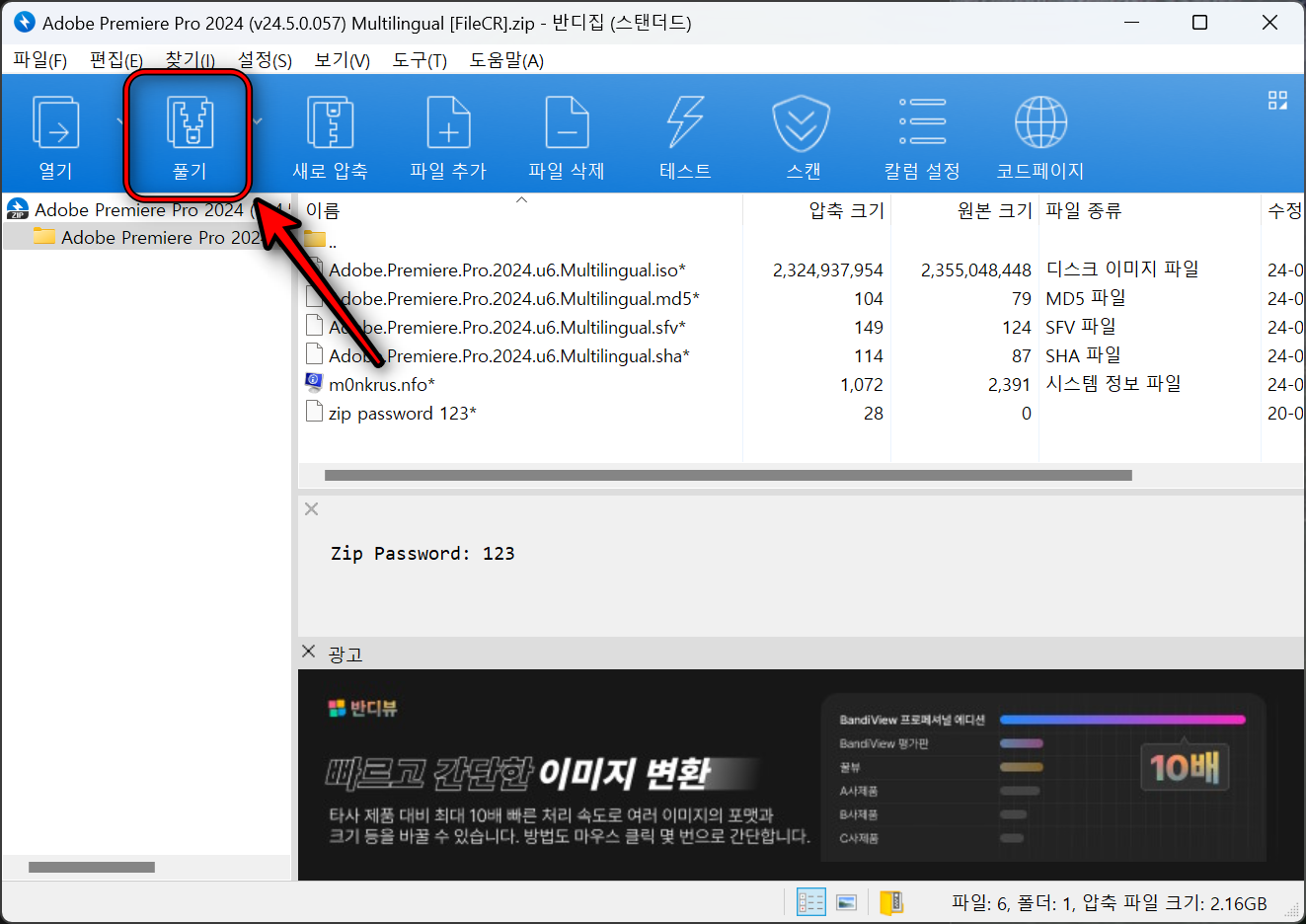Open the 보기(V) menu

click(x=342, y=60)
